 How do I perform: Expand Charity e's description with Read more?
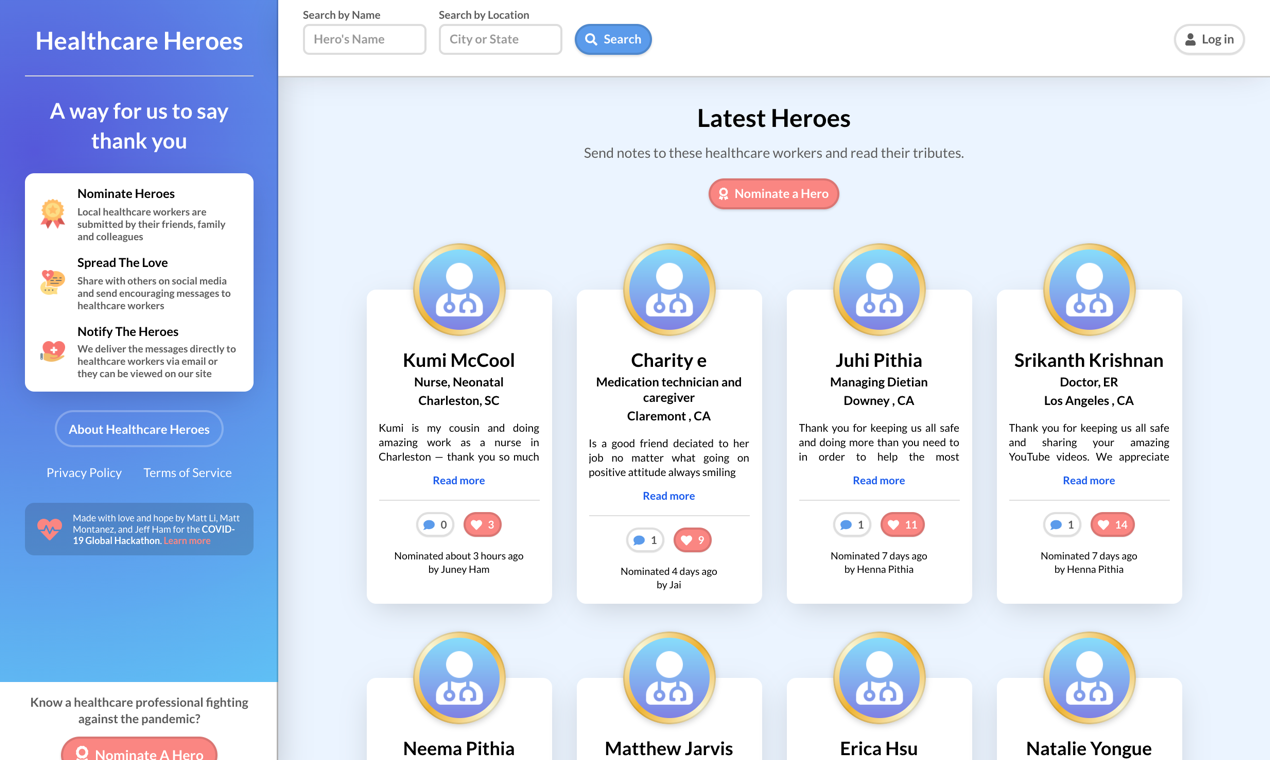[x=668, y=495]
